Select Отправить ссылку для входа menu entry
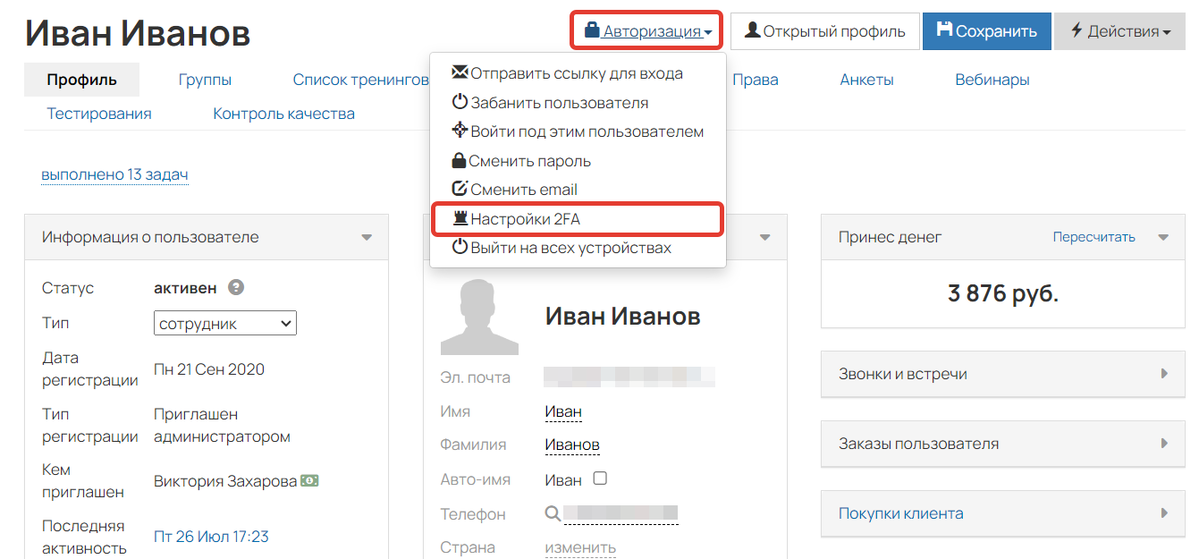The height and width of the screenshot is (559, 1199). pos(576,73)
